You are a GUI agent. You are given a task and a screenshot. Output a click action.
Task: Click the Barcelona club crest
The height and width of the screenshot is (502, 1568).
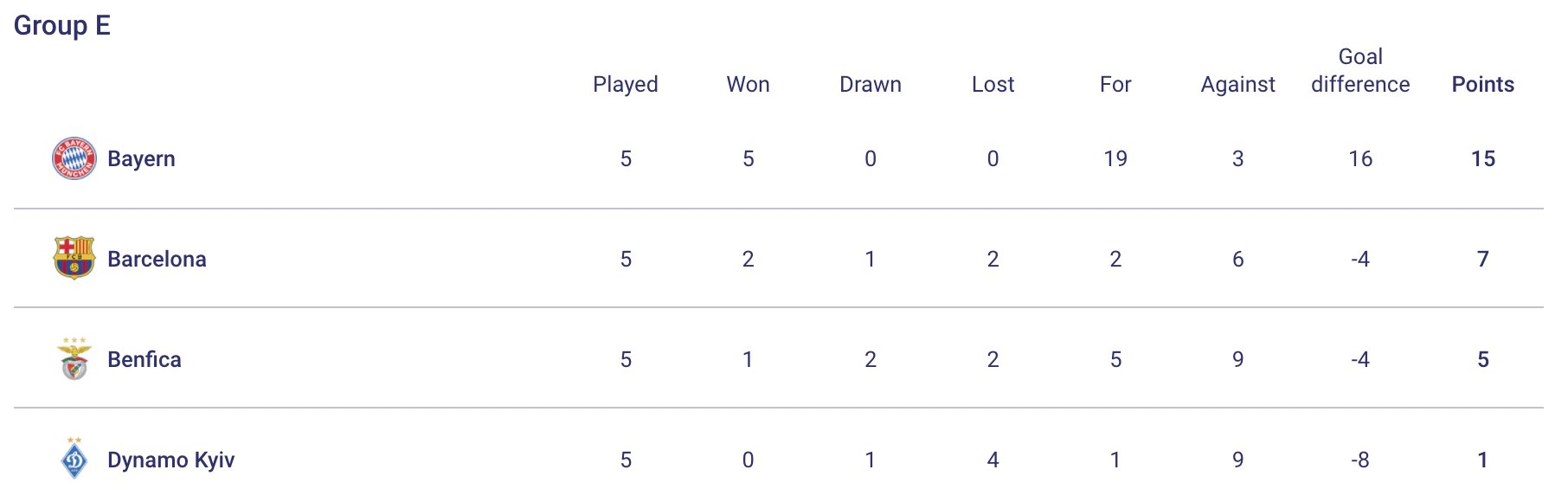pyautogui.click(x=74, y=258)
